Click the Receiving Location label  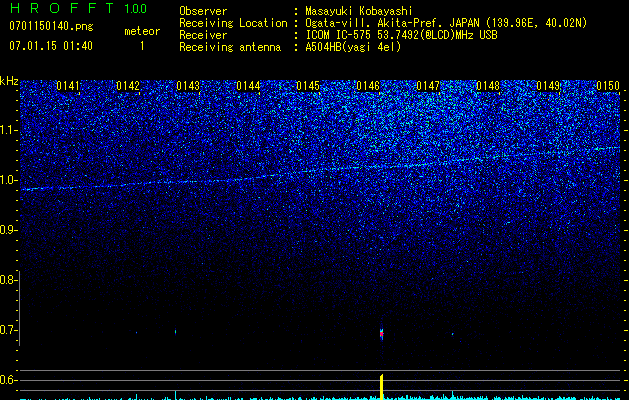(x=233, y=23)
